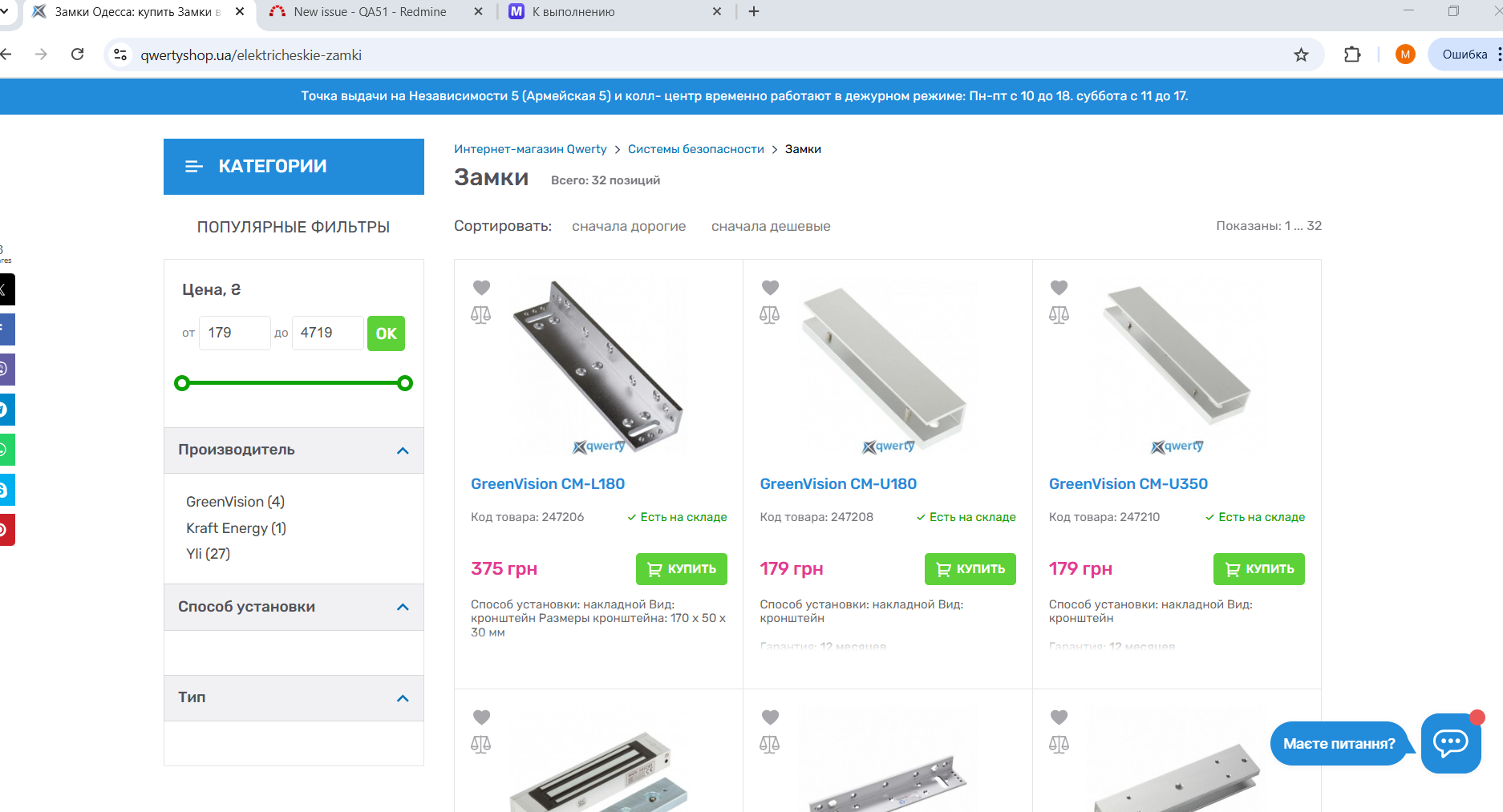Open the browser extensions puzzle icon
Screen dimensions: 1503x812
[1352, 55]
